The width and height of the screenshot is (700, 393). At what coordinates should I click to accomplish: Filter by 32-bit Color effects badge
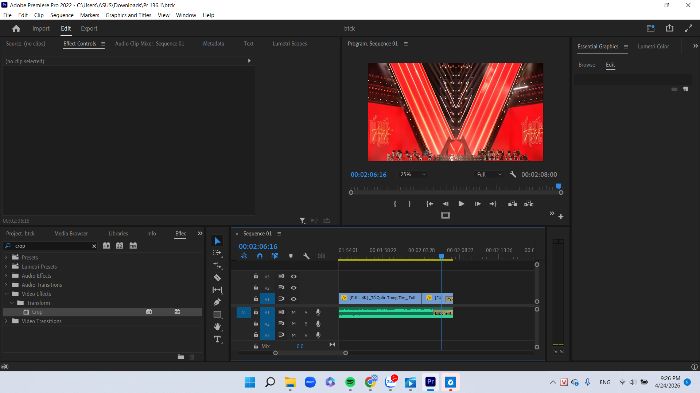pyautogui.click(x=120, y=246)
